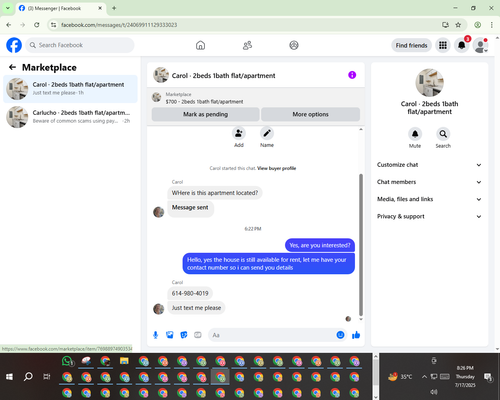The width and height of the screenshot is (500, 400).
Task: Expand the Privacy & support section
Action: pos(429,216)
